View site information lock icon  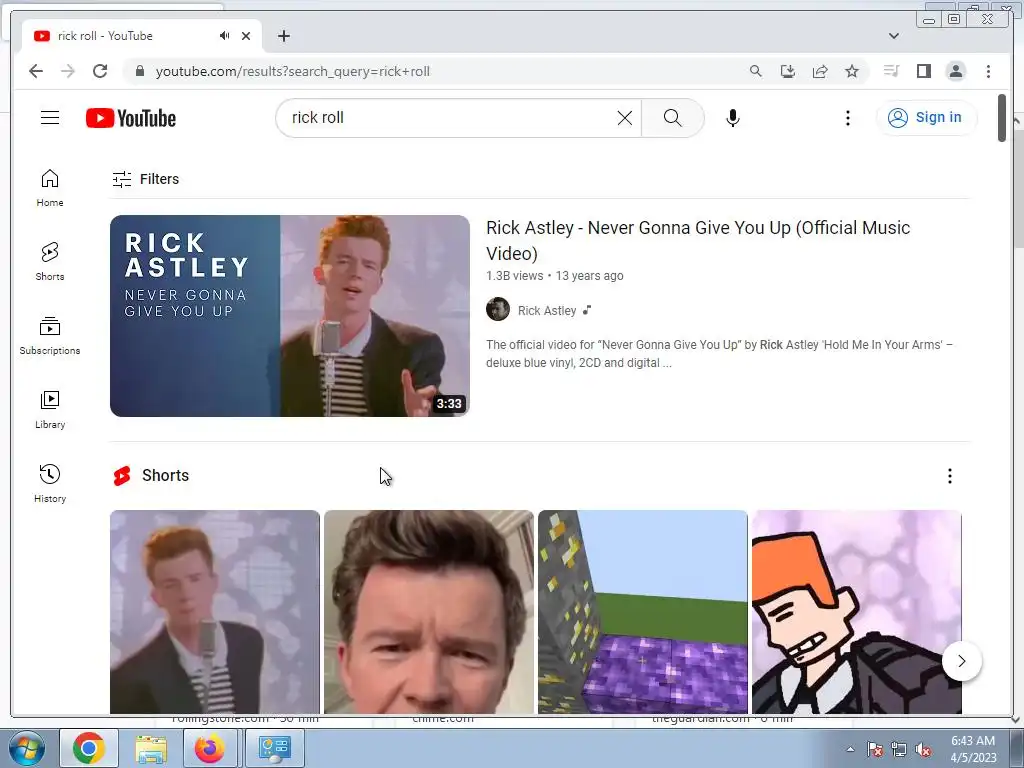tap(140, 71)
